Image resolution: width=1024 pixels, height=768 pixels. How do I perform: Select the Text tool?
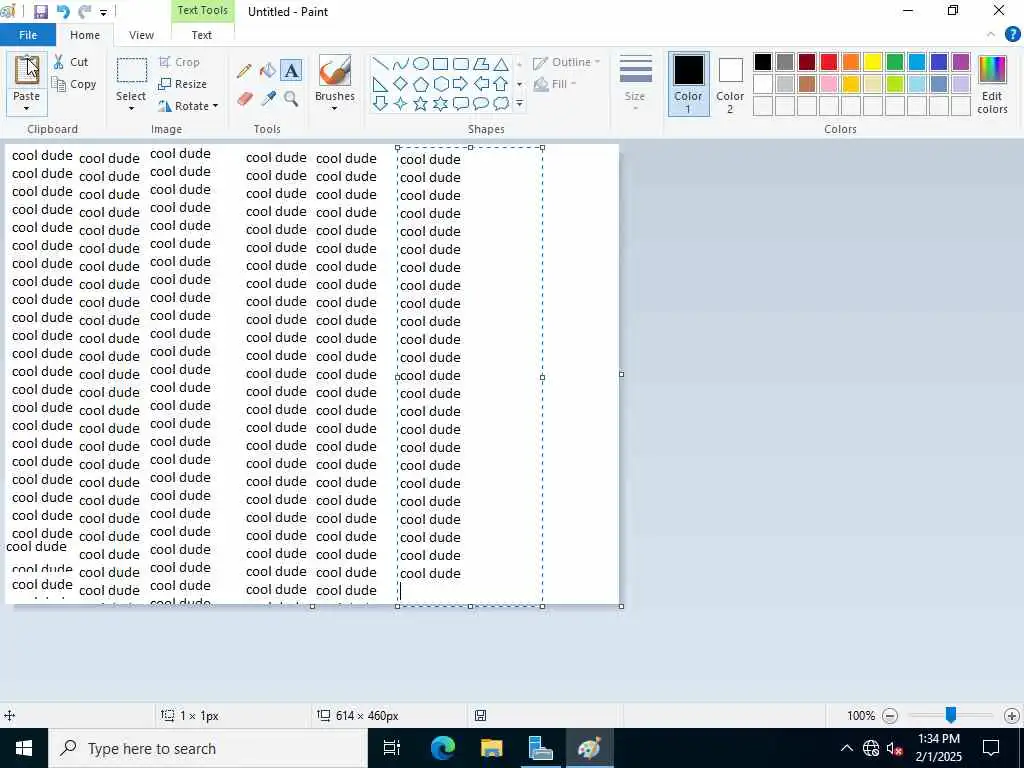tap(291, 71)
